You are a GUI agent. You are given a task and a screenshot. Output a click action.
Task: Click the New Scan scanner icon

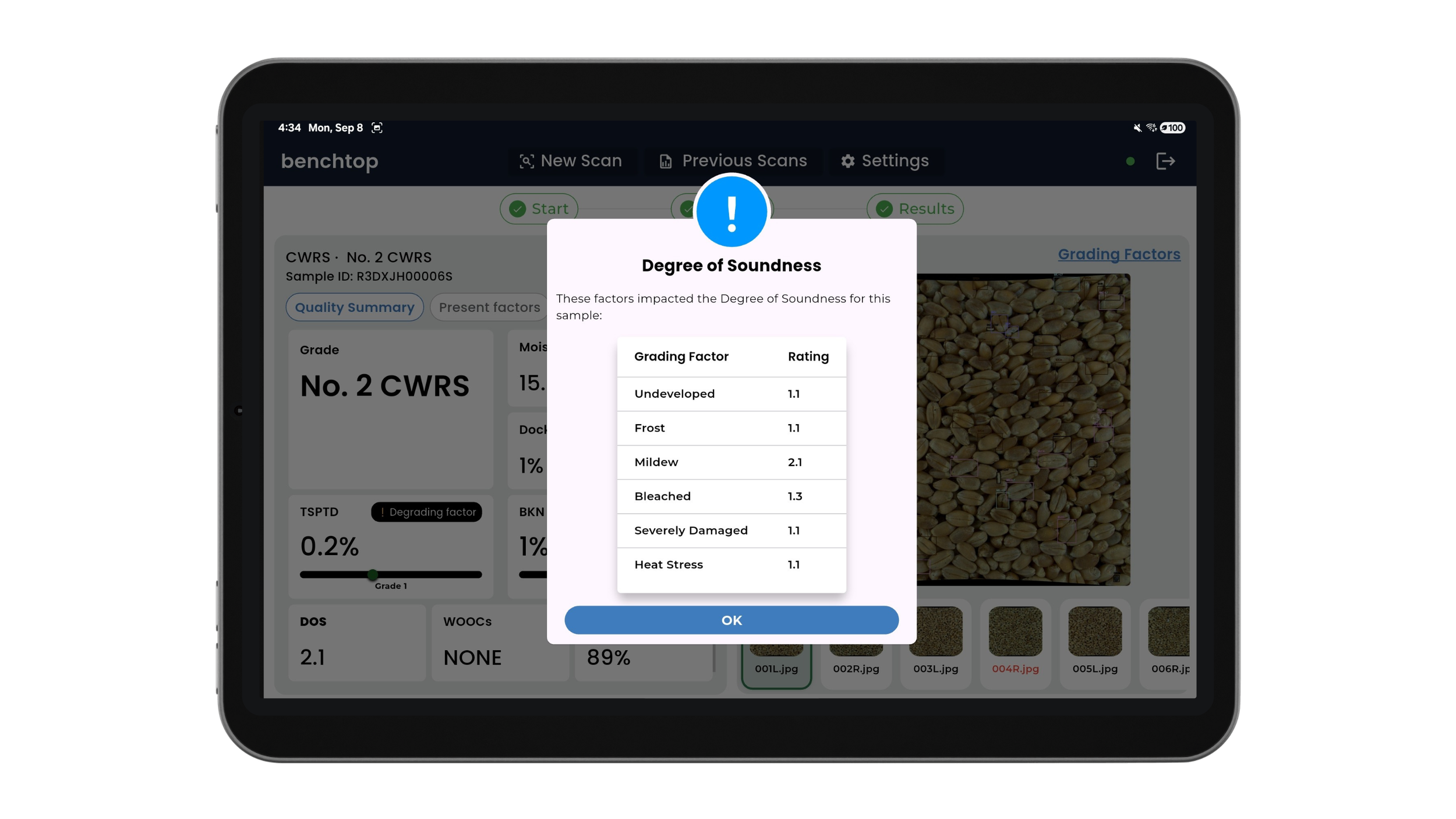(x=526, y=161)
